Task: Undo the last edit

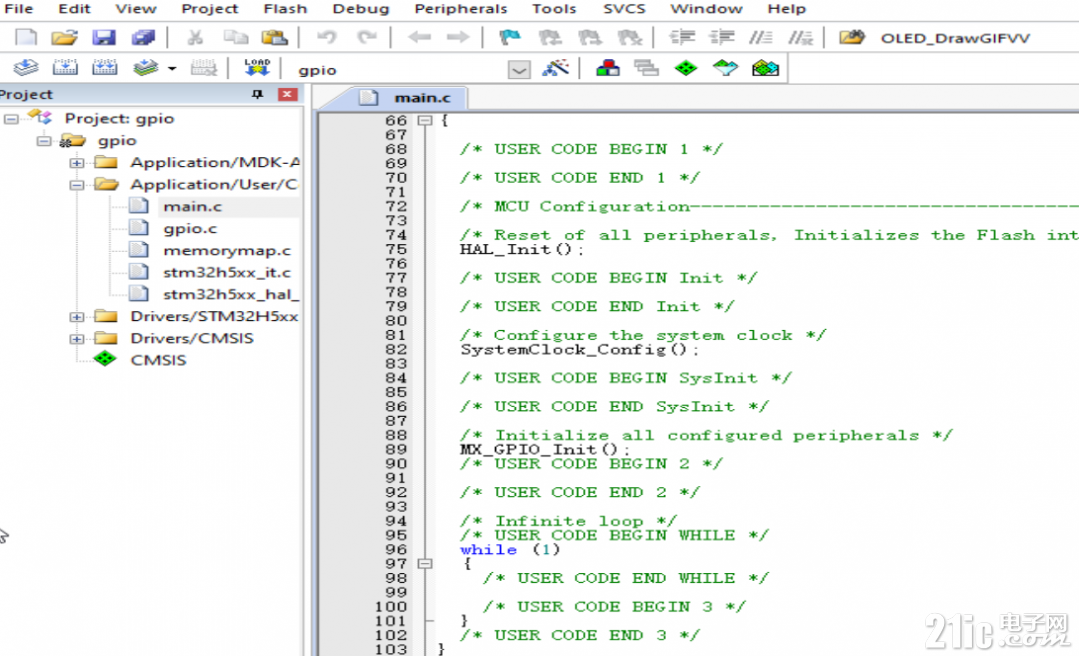Action: tap(327, 37)
